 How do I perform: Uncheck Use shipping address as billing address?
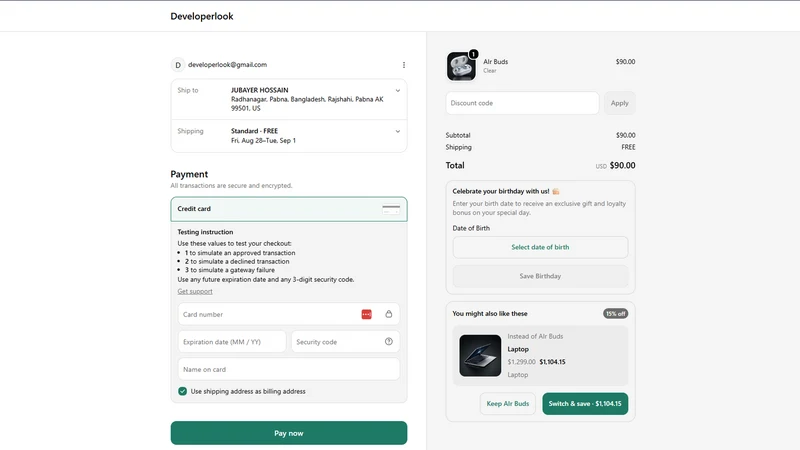pyautogui.click(x=182, y=391)
